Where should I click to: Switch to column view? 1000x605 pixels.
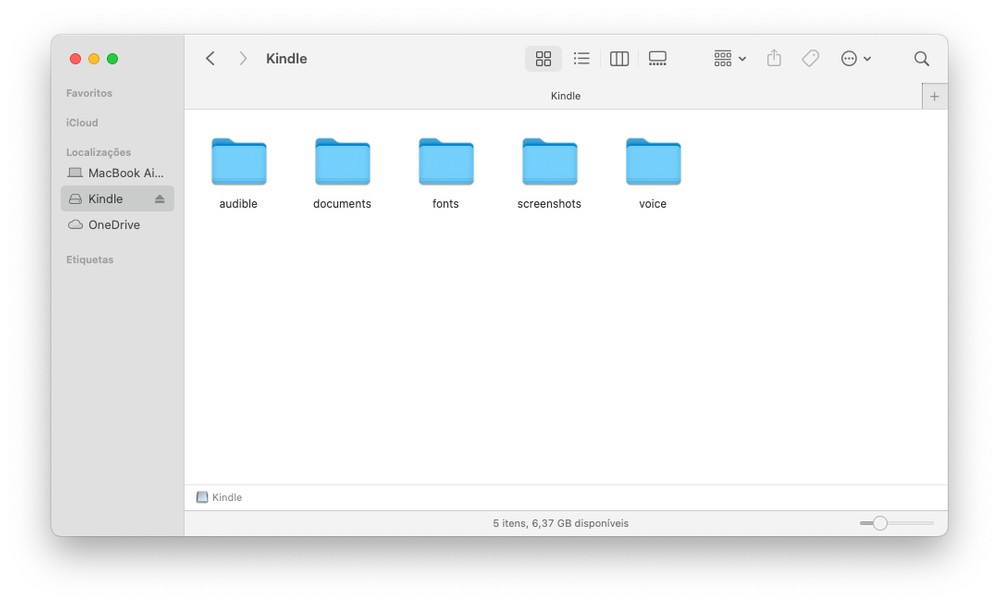pyautogui.click(x=619, y=59)
